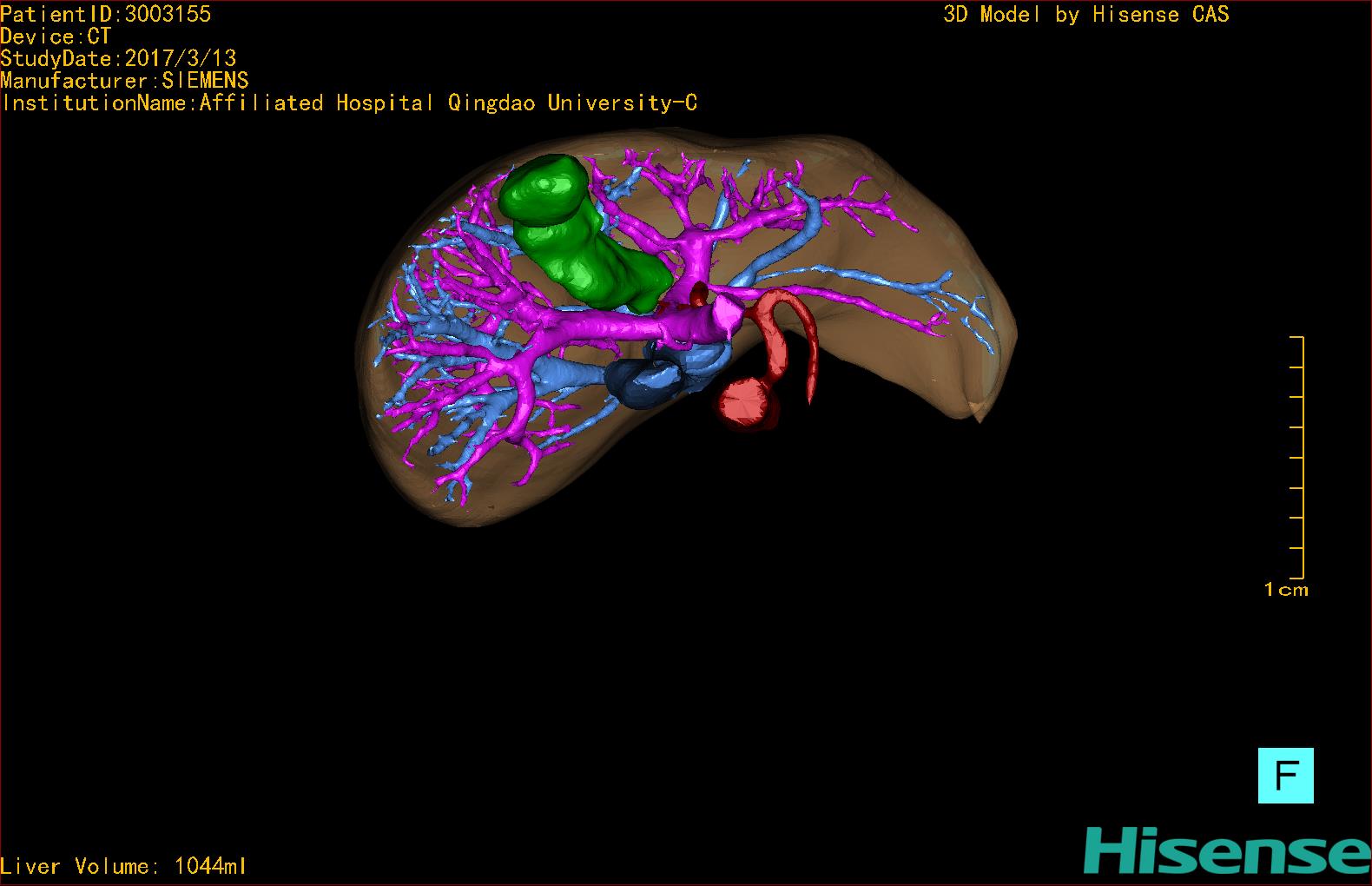Click the Manufacturer:SIEMENS label

point(124,81)
